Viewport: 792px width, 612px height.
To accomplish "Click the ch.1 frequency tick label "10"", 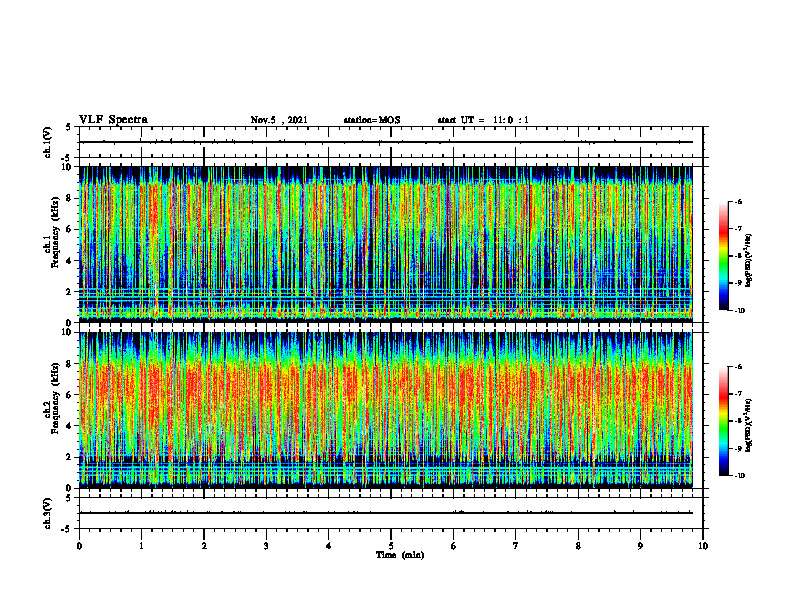I will click(67, 167).
